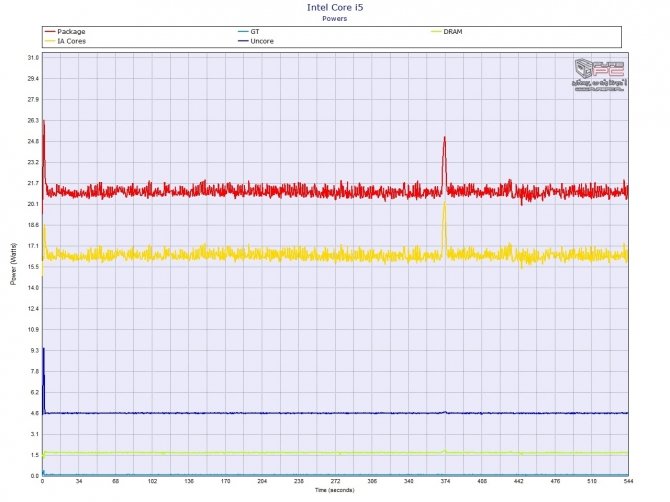
Task: Click the 510 seconds x-axis label
Action: pos(592,481)
